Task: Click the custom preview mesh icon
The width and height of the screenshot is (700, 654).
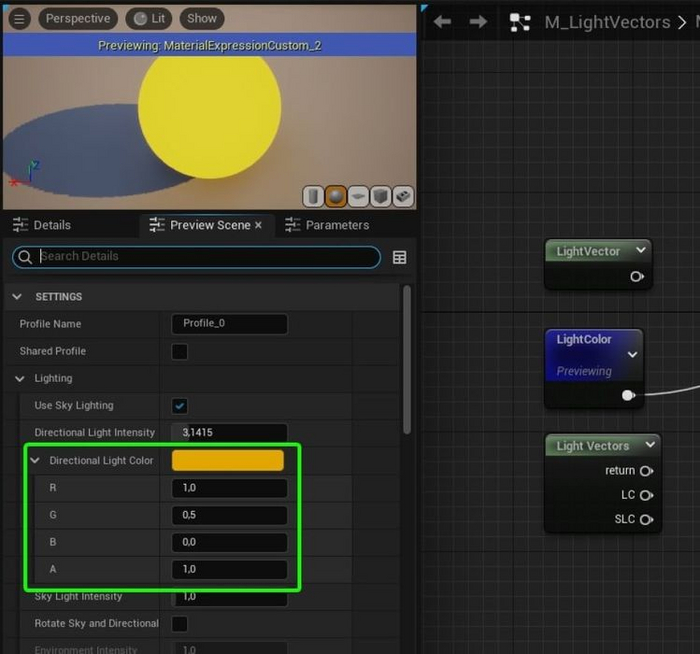Action: coord(403,196)
